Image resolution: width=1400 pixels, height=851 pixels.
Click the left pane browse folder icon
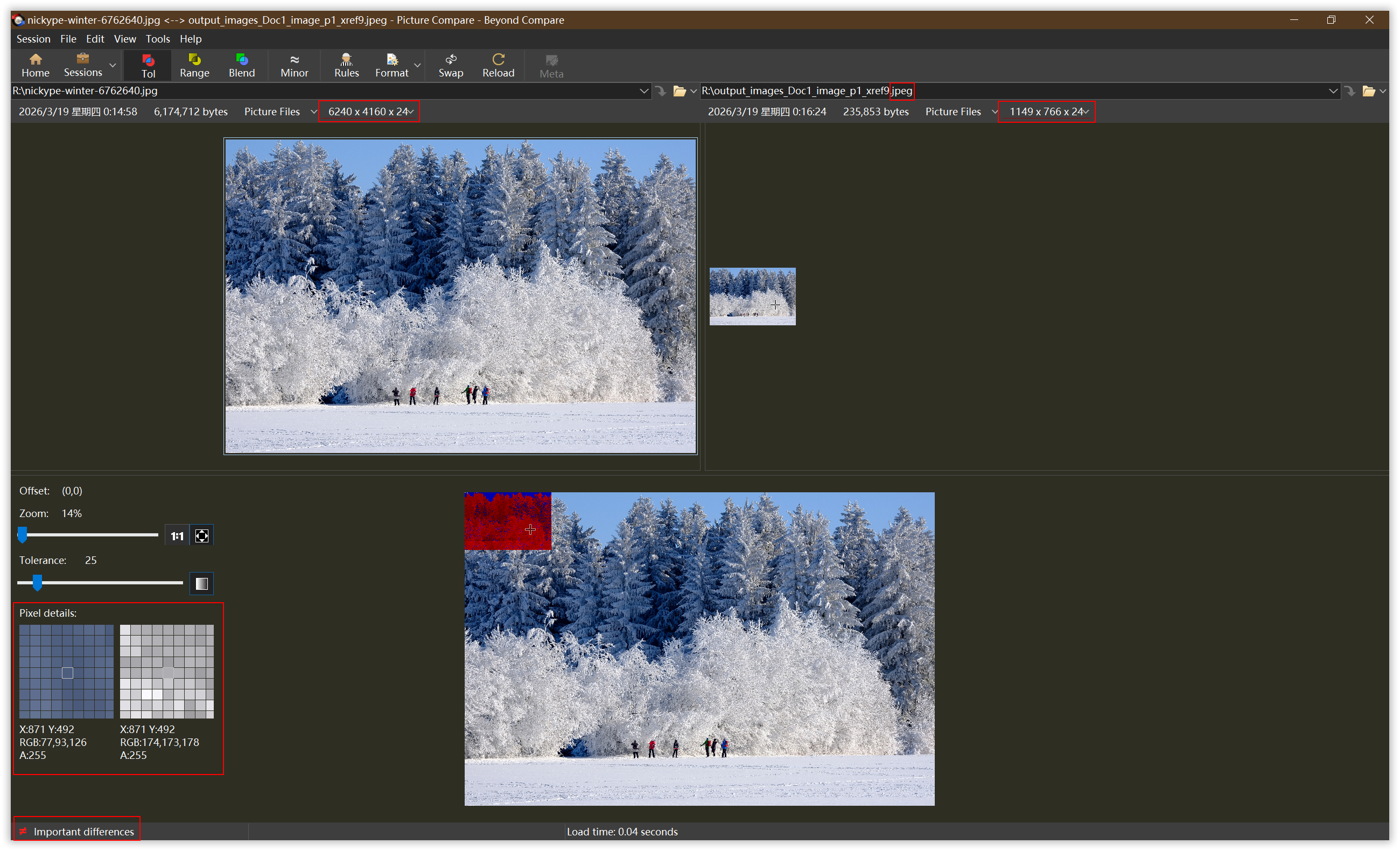(x=679, y=91)
